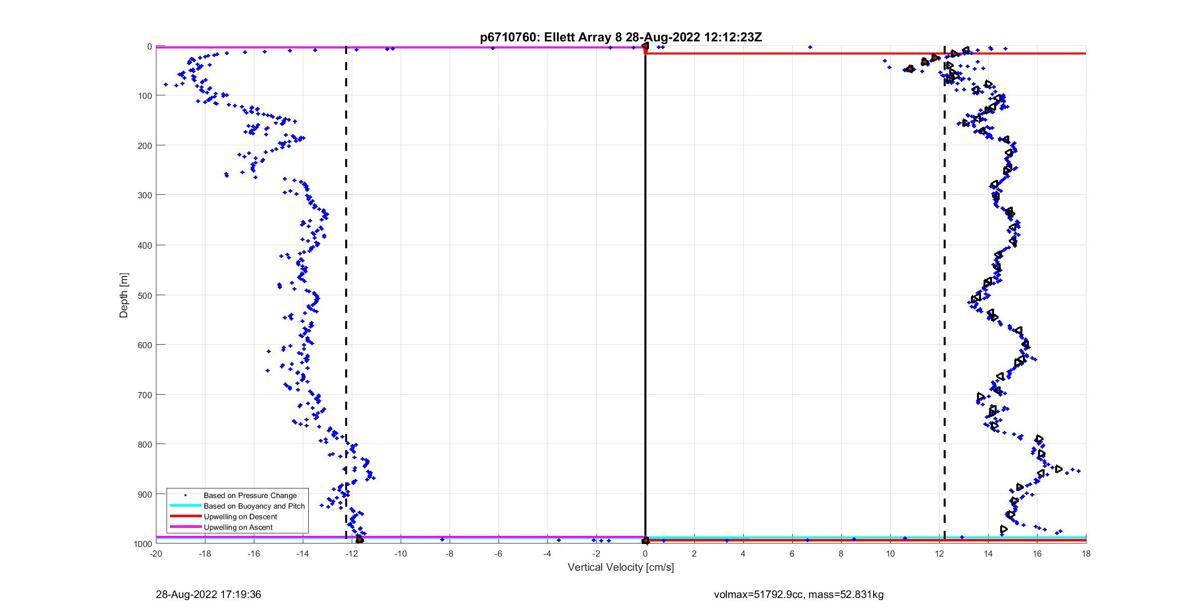Screen dimensions: 1200x611
Task: Click the 'Vertical Velocity [cm/s]' x-axis label
Action: tap(621, 567)
